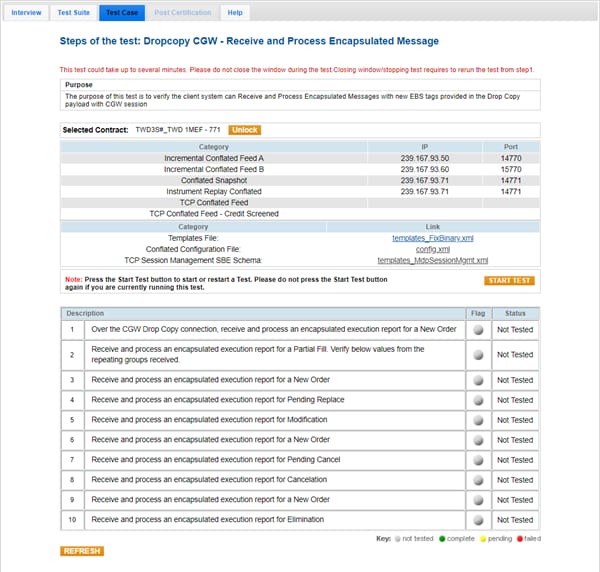Click flag indicator for Elimination step

[x=477, y=520]
